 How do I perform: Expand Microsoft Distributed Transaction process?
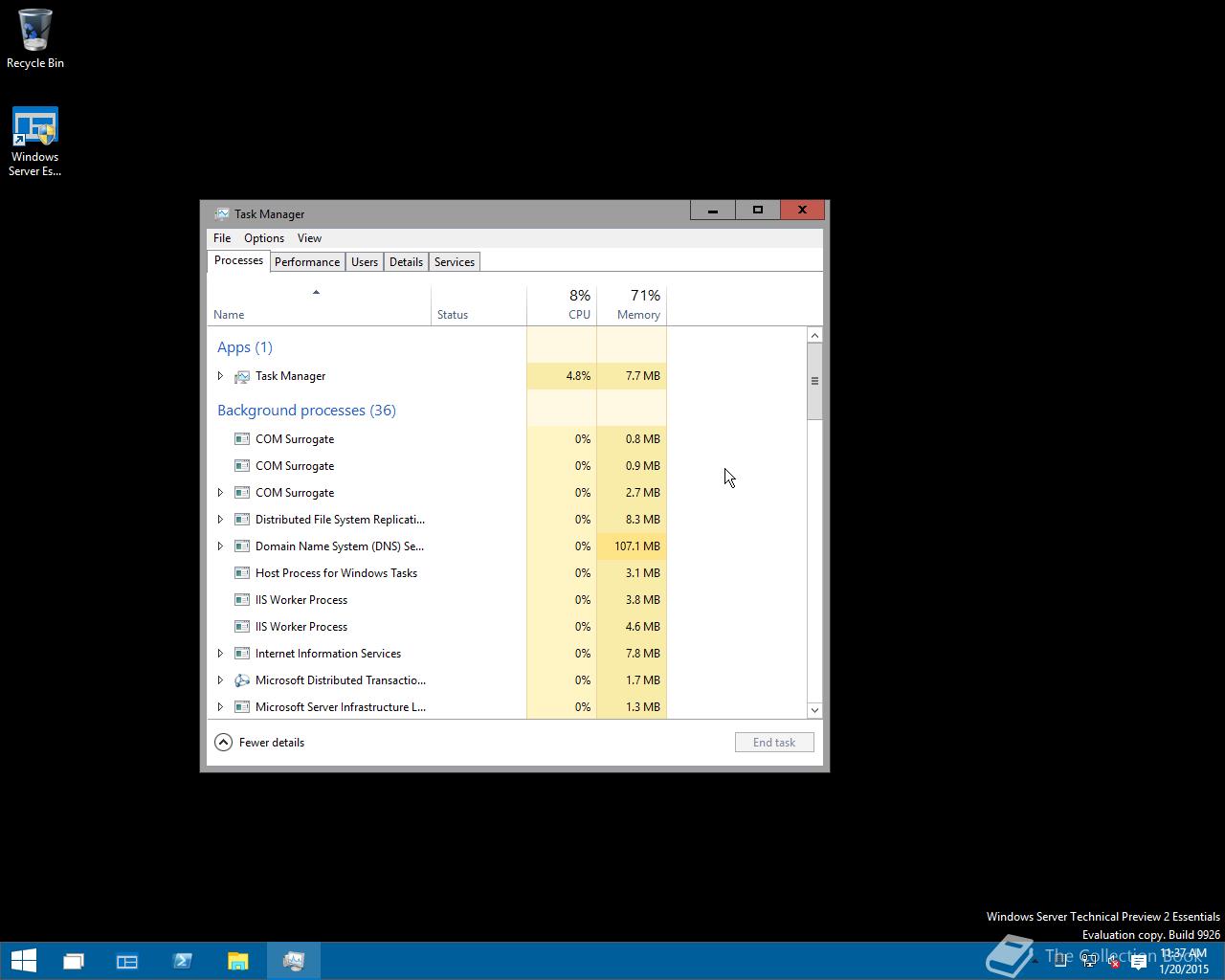point(220,680)
